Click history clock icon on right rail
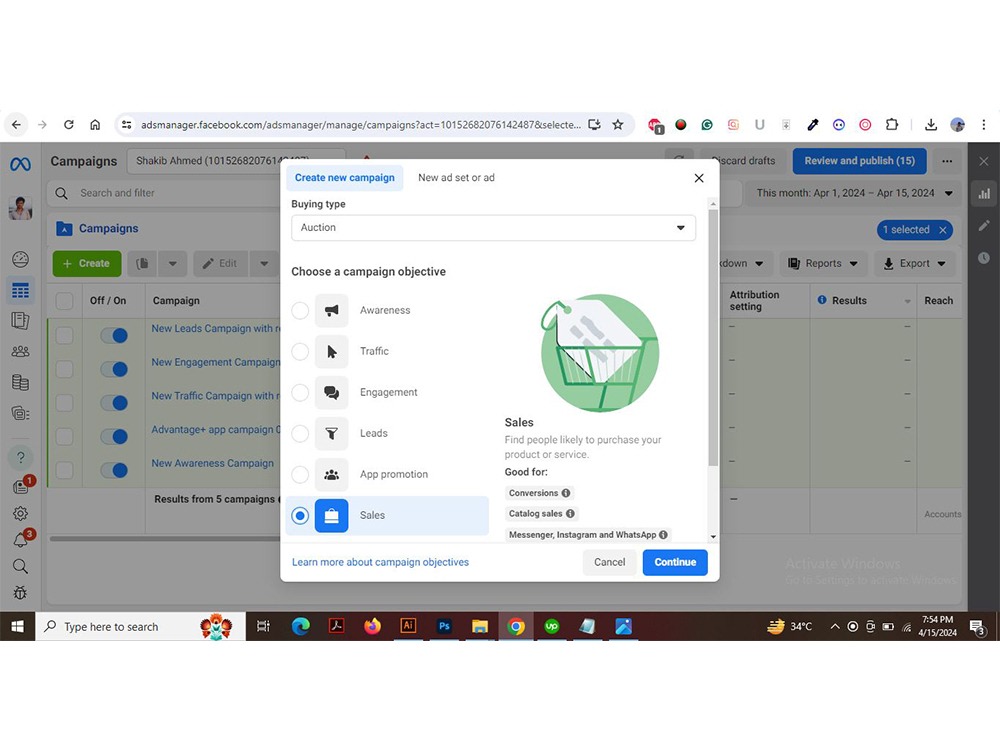Image resolution: width=1000 pixels, height=750 pixels. click(984, 258)
